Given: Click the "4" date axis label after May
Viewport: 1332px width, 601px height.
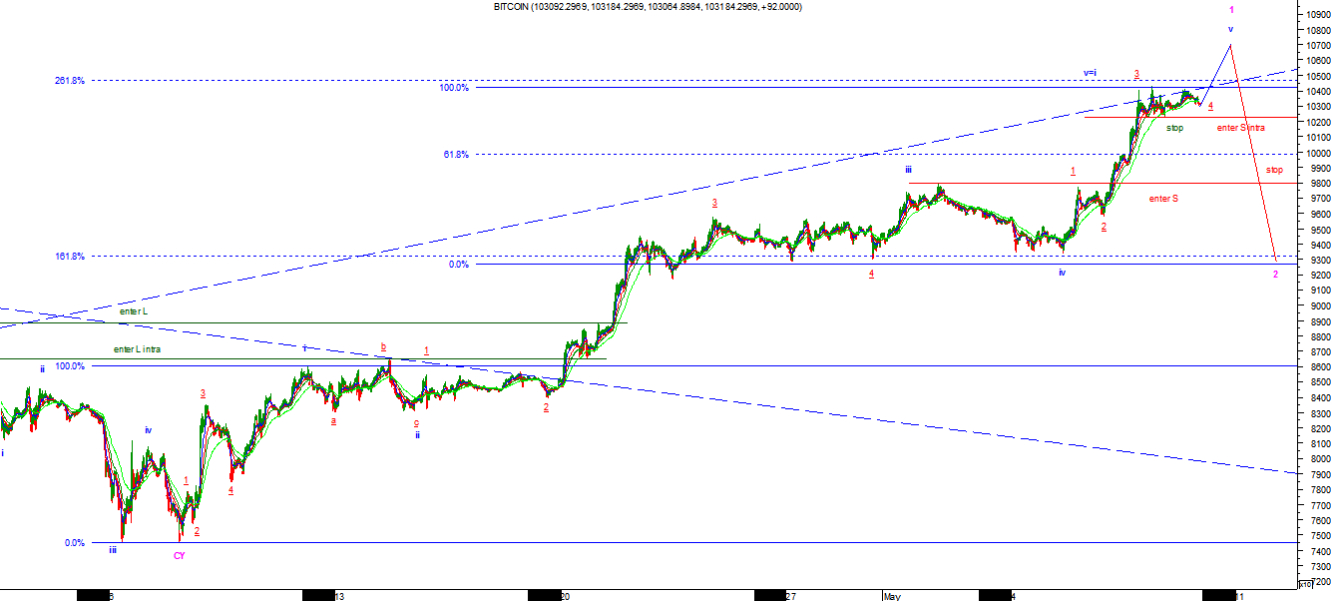Looking at the screenshot, I should [x=1014, y=596].
